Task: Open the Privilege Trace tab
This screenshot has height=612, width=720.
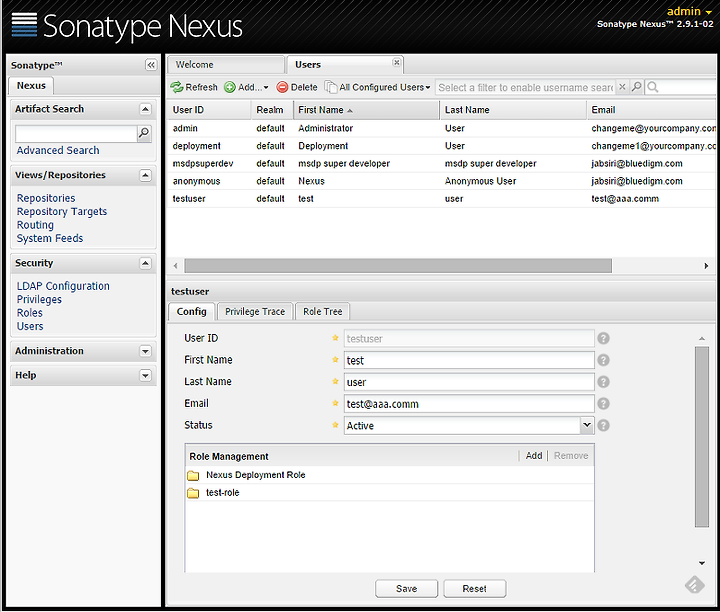Action: (255, 312)
